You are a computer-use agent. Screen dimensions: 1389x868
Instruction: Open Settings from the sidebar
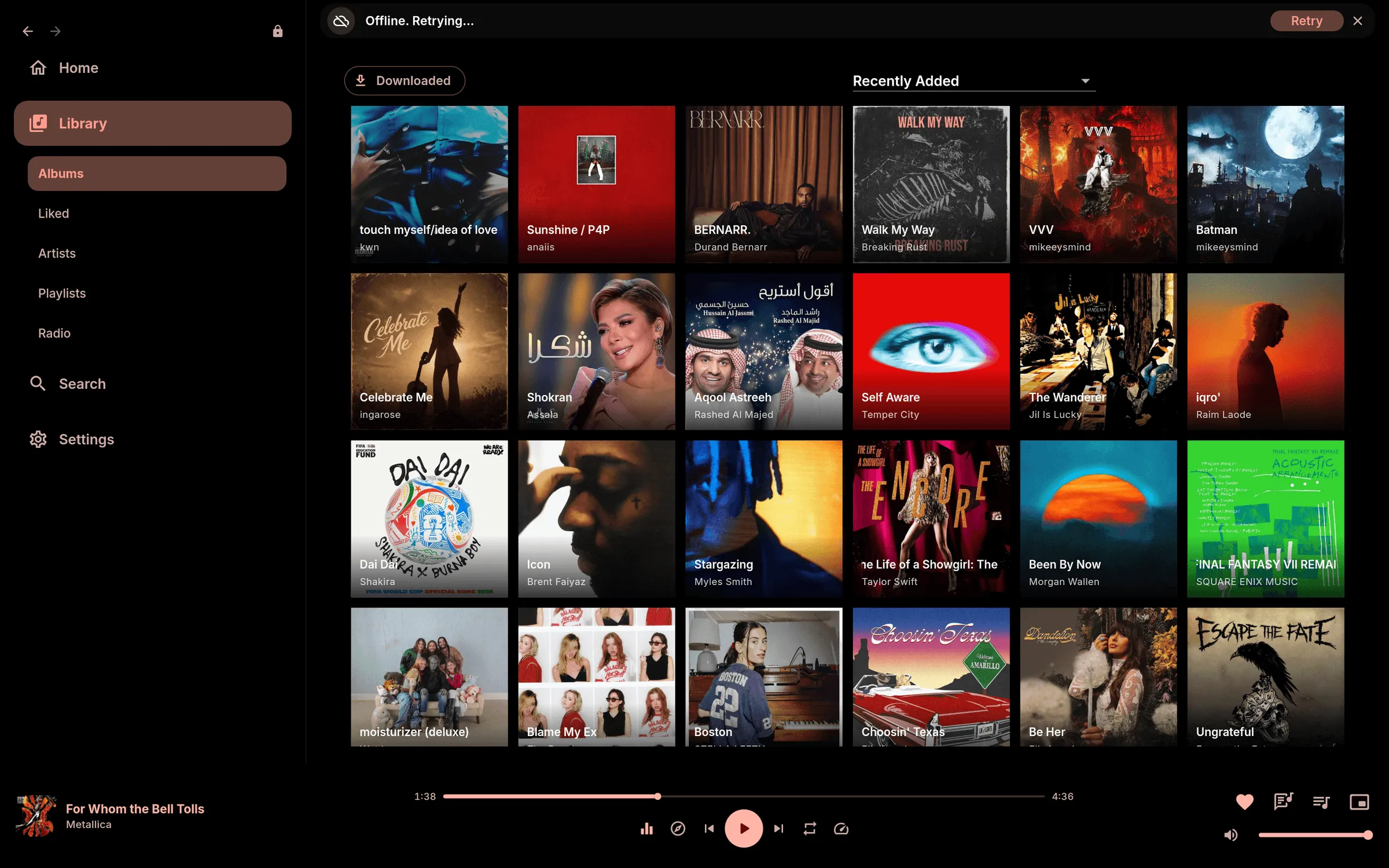coord(153,439)
